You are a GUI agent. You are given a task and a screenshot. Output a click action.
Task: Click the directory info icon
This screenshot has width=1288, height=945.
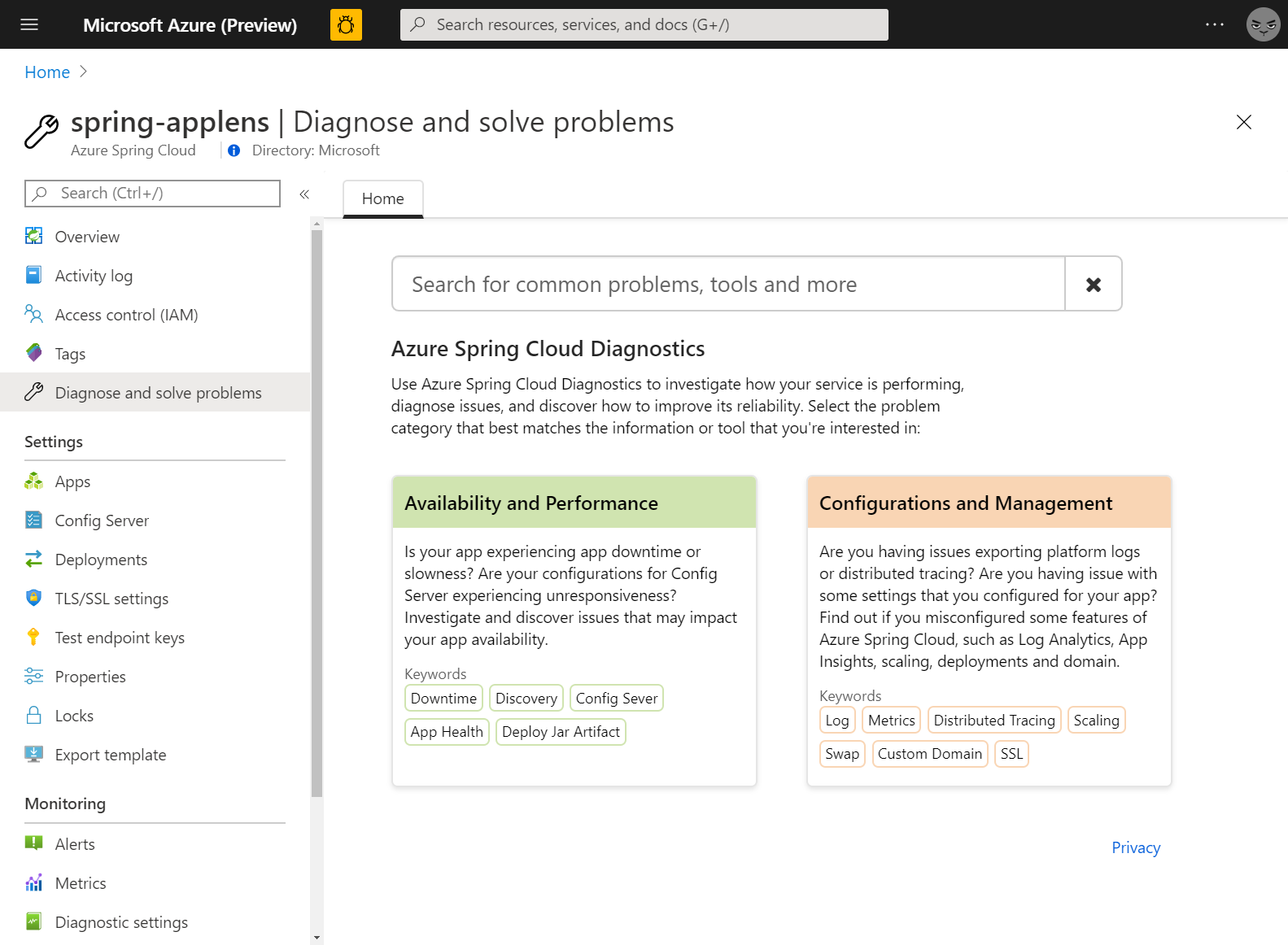234,150
